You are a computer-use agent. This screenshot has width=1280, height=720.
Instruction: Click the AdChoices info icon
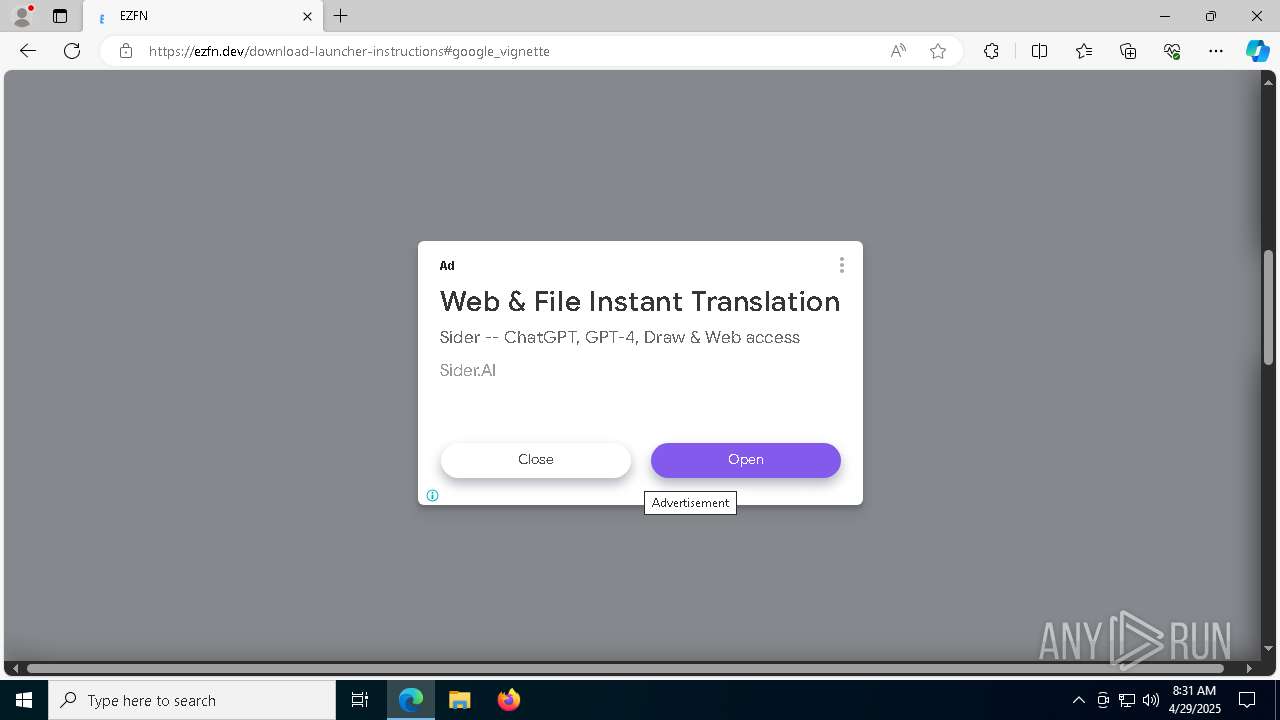[433, 495]
